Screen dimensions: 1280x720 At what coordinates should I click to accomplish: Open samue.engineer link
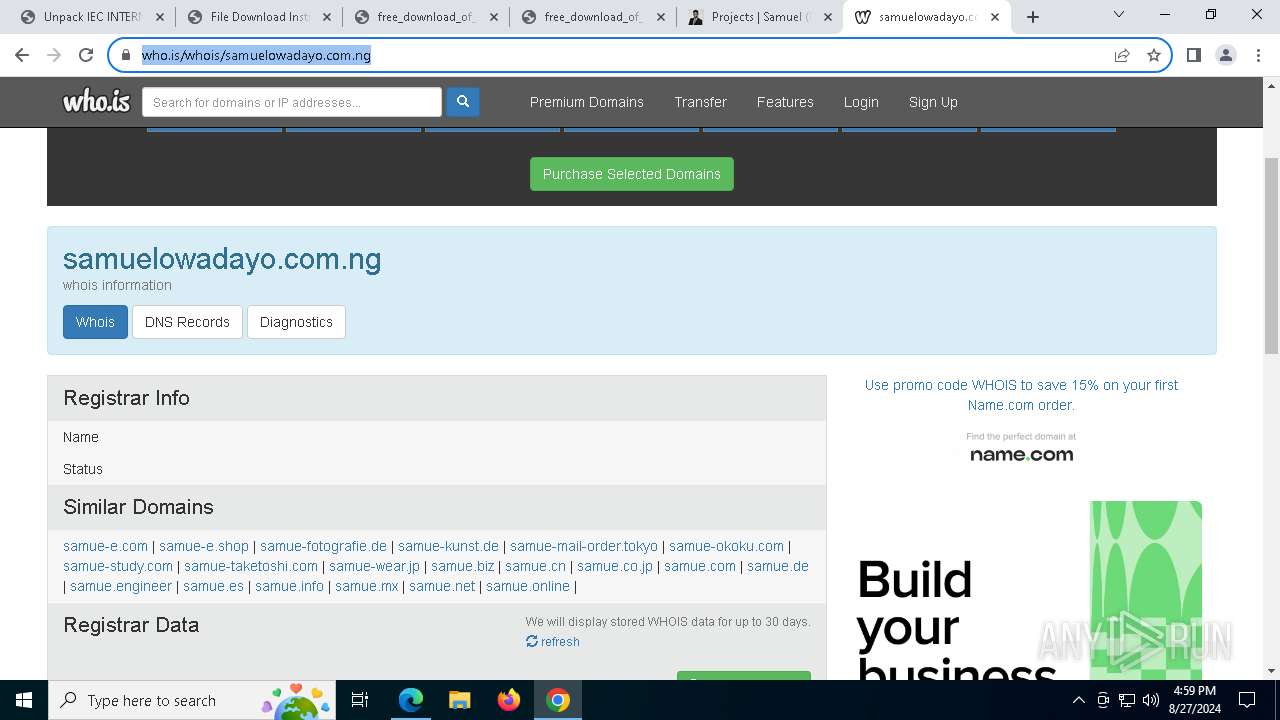tap(121, 586)
